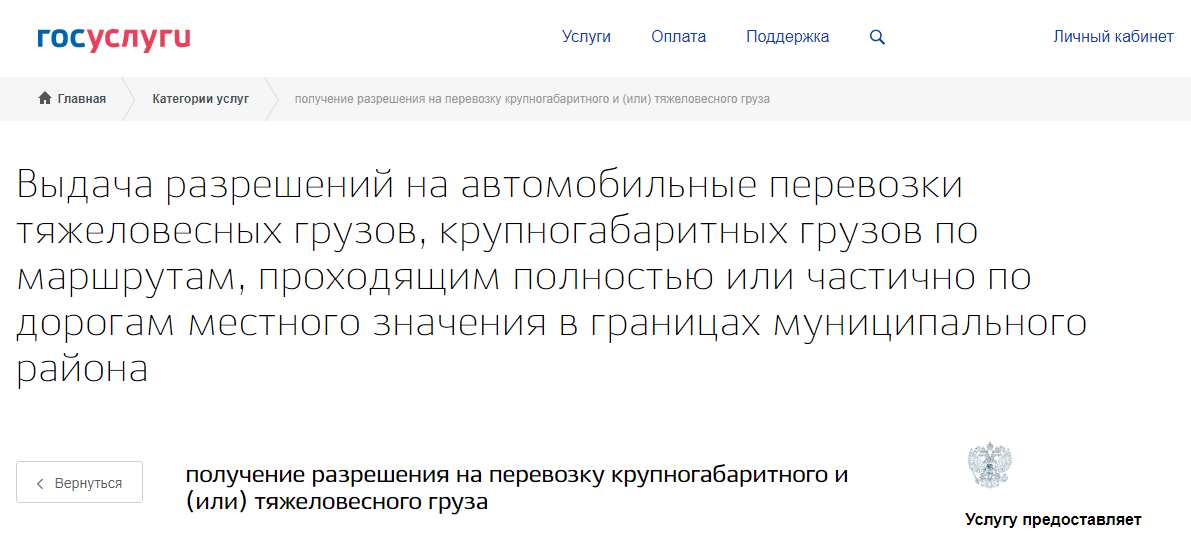
Task: Click the current page breadcrumb text
Action: tap(531, 99)
